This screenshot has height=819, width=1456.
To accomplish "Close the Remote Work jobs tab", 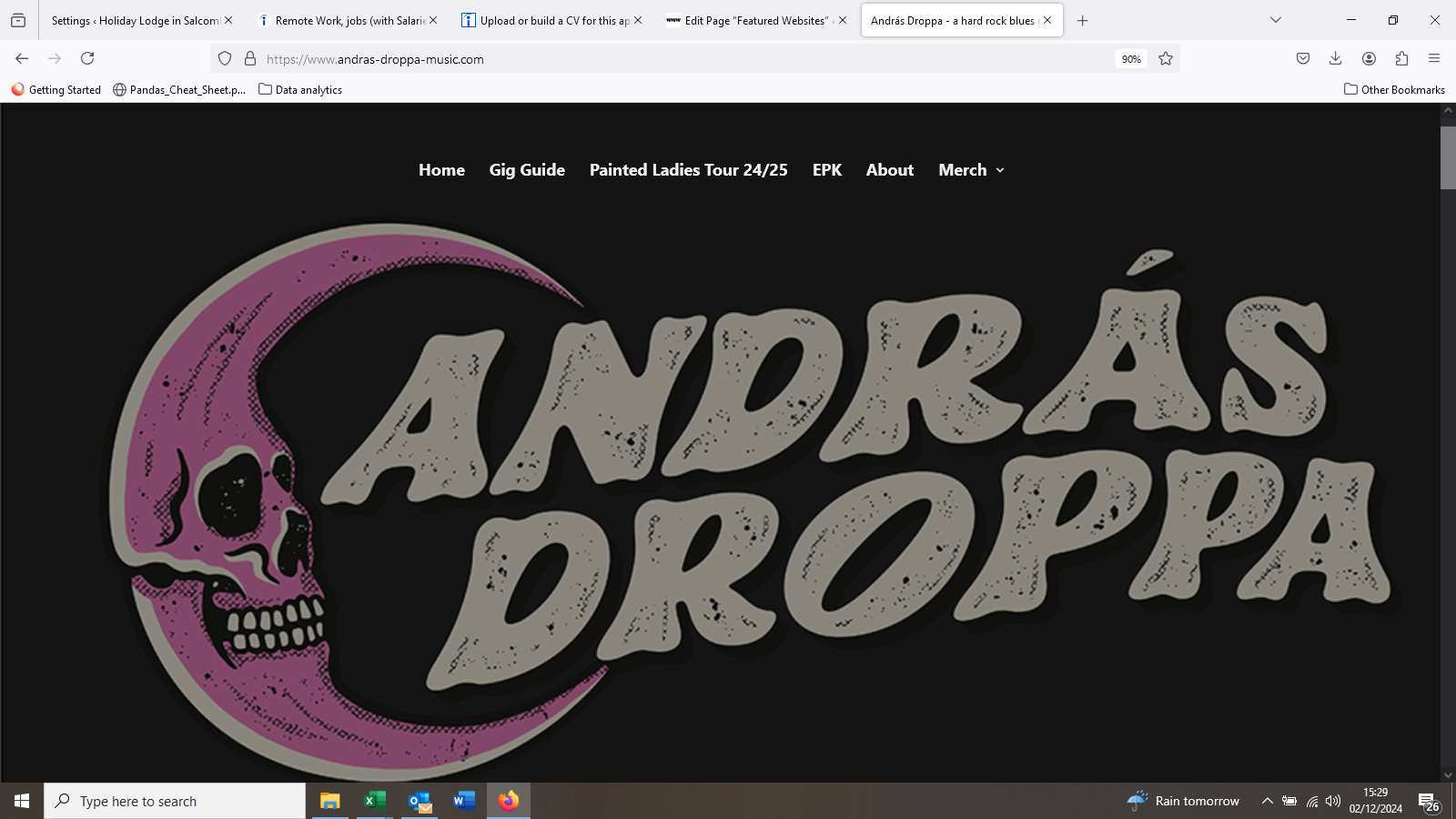I will point(433,20).
